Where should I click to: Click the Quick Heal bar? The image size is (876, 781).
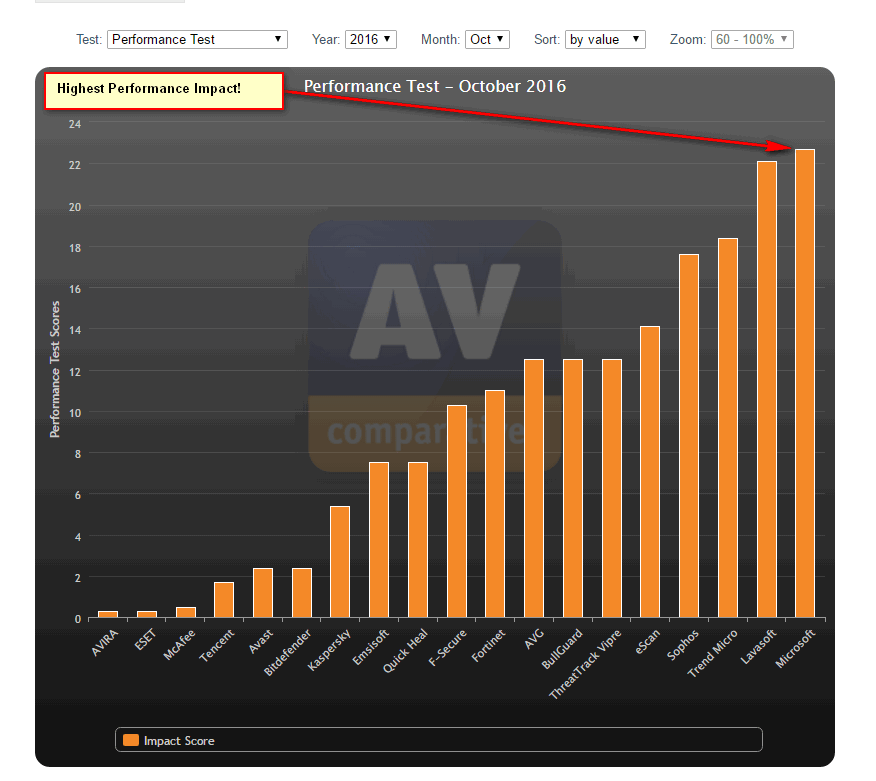(x=418, y=540)
